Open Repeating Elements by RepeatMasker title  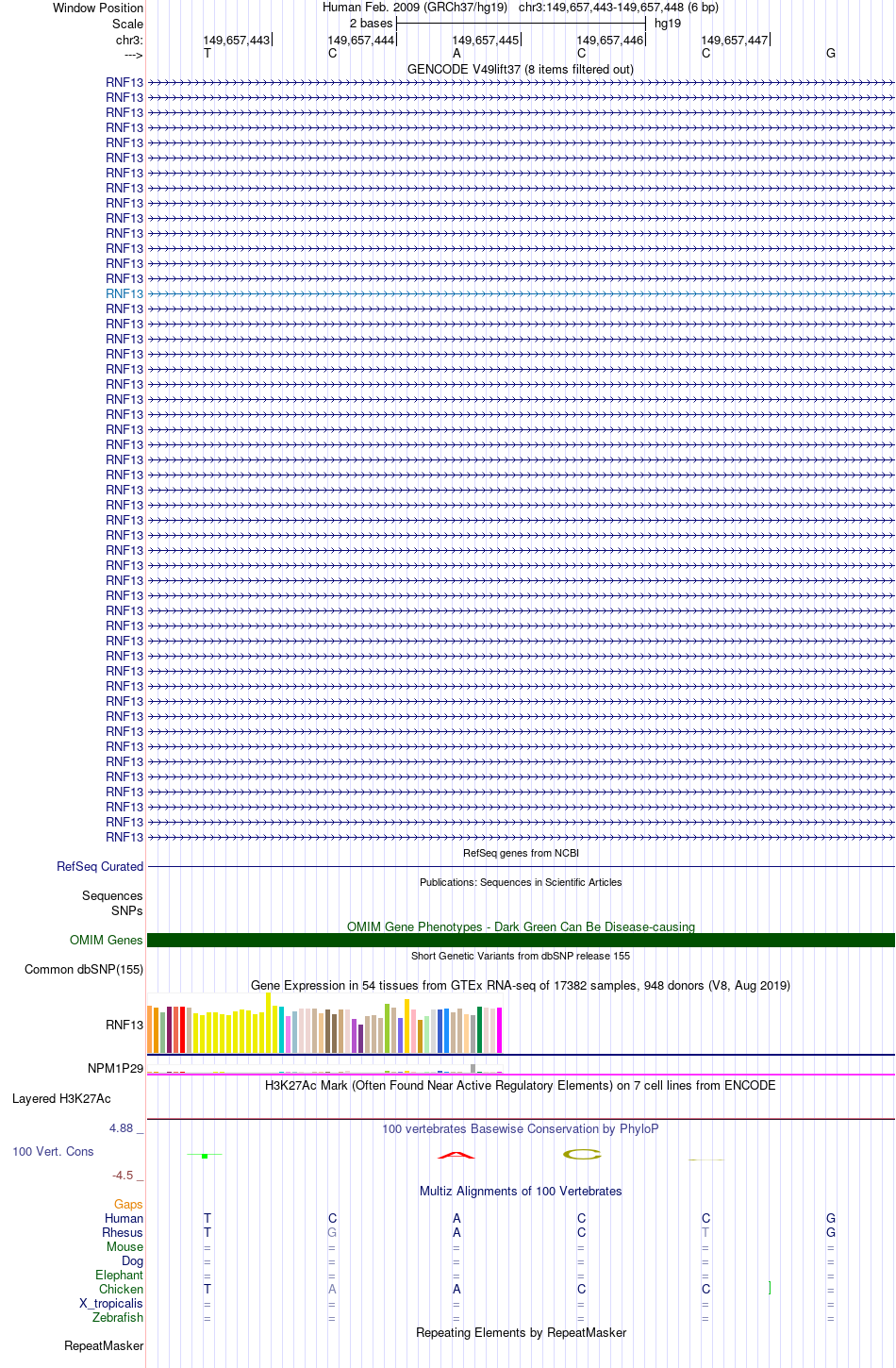point(521,1332)
